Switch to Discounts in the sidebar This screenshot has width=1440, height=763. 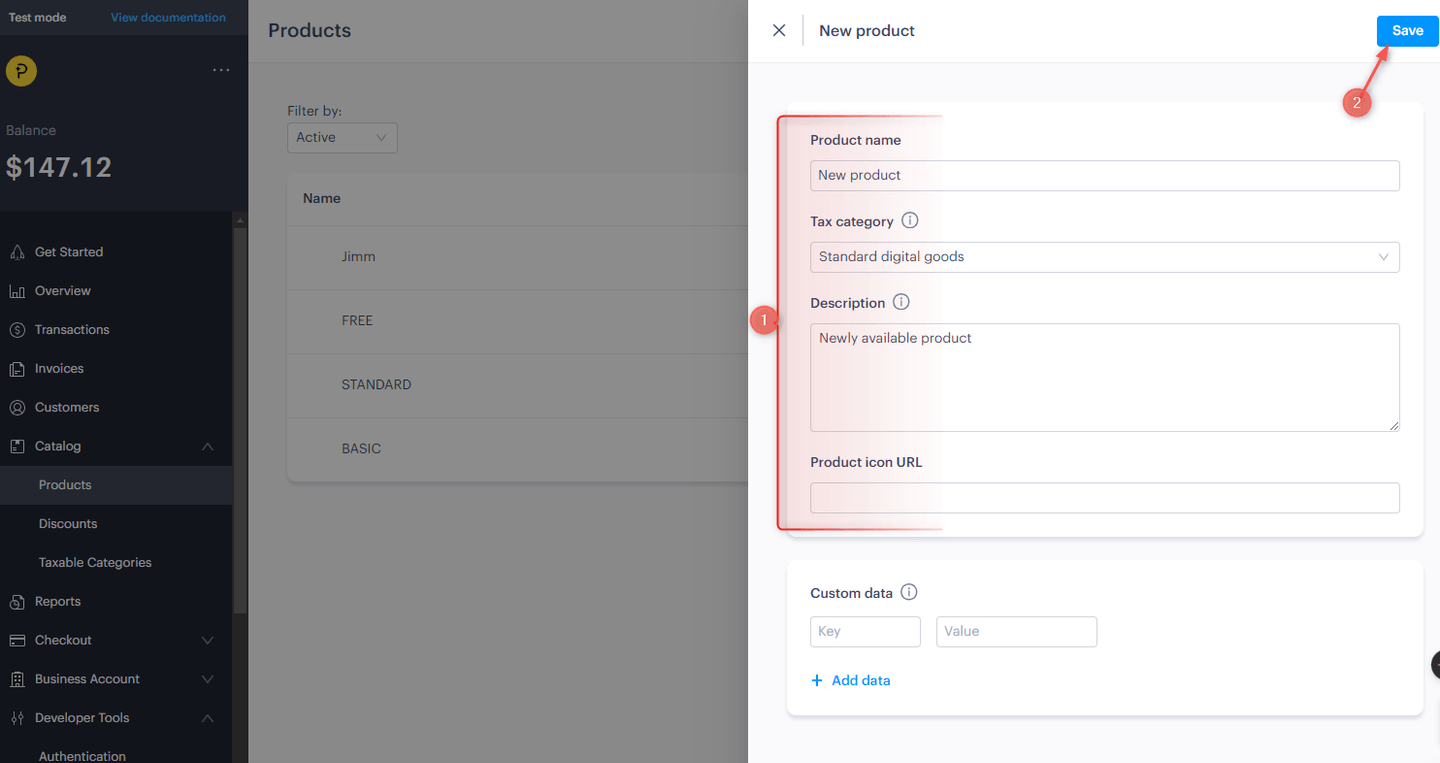point(67,523)
